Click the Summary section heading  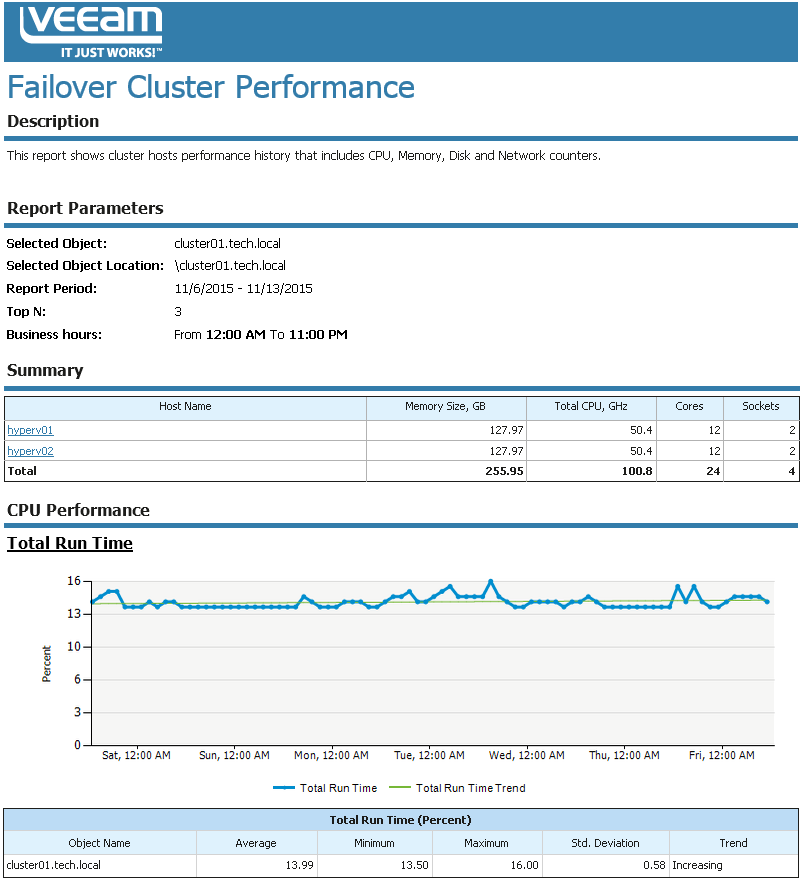(x=45, y=370)
